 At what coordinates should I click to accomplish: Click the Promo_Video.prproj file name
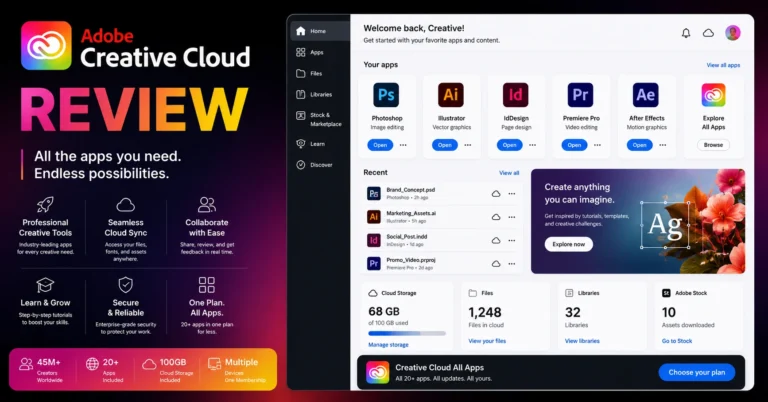410,260
